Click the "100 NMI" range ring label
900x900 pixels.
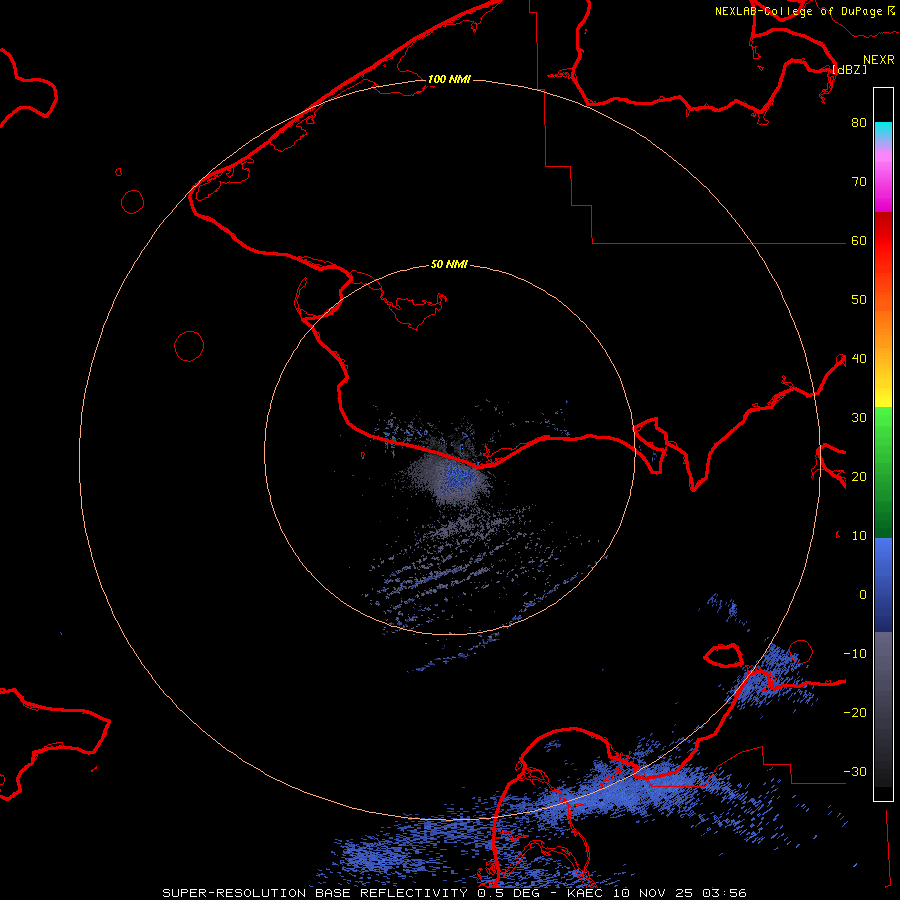click(x=449, y=79)
